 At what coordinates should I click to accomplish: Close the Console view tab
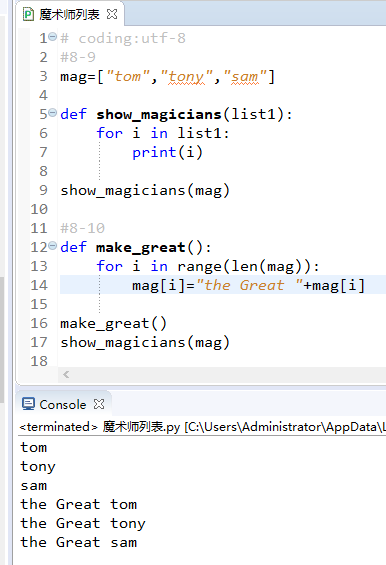pos(99,404)
